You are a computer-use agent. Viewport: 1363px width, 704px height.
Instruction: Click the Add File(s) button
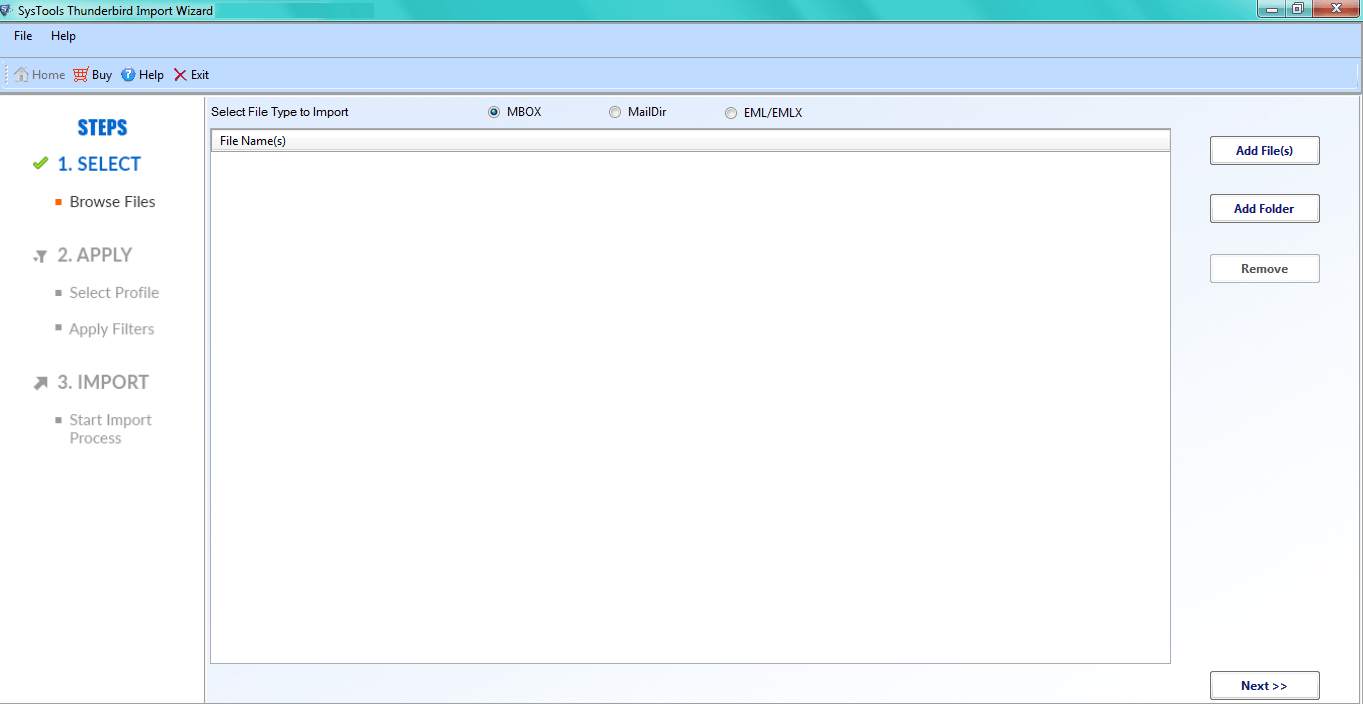click(1264, 150)
